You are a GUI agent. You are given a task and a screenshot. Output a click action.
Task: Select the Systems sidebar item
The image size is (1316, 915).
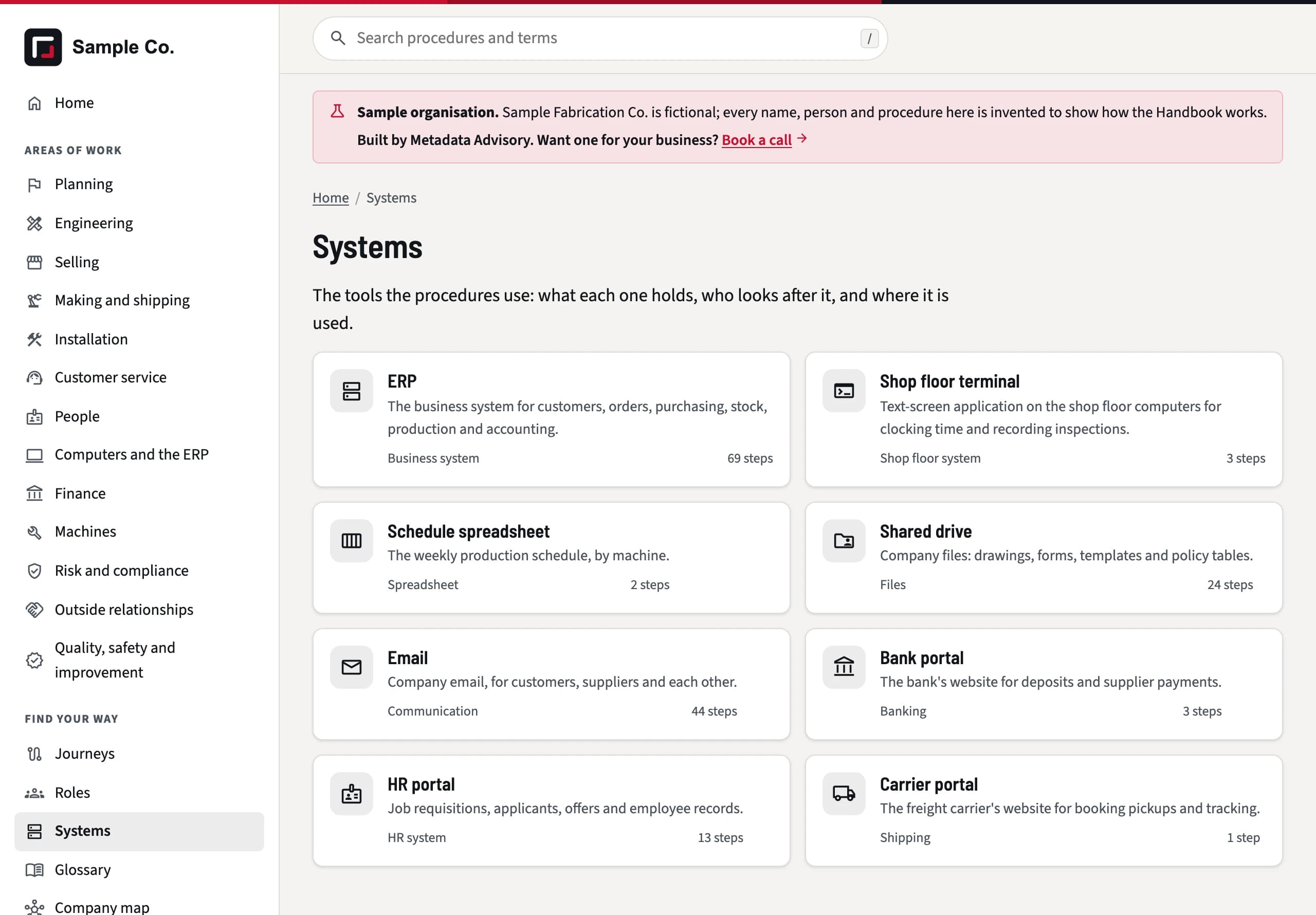(x=139, y=831)
